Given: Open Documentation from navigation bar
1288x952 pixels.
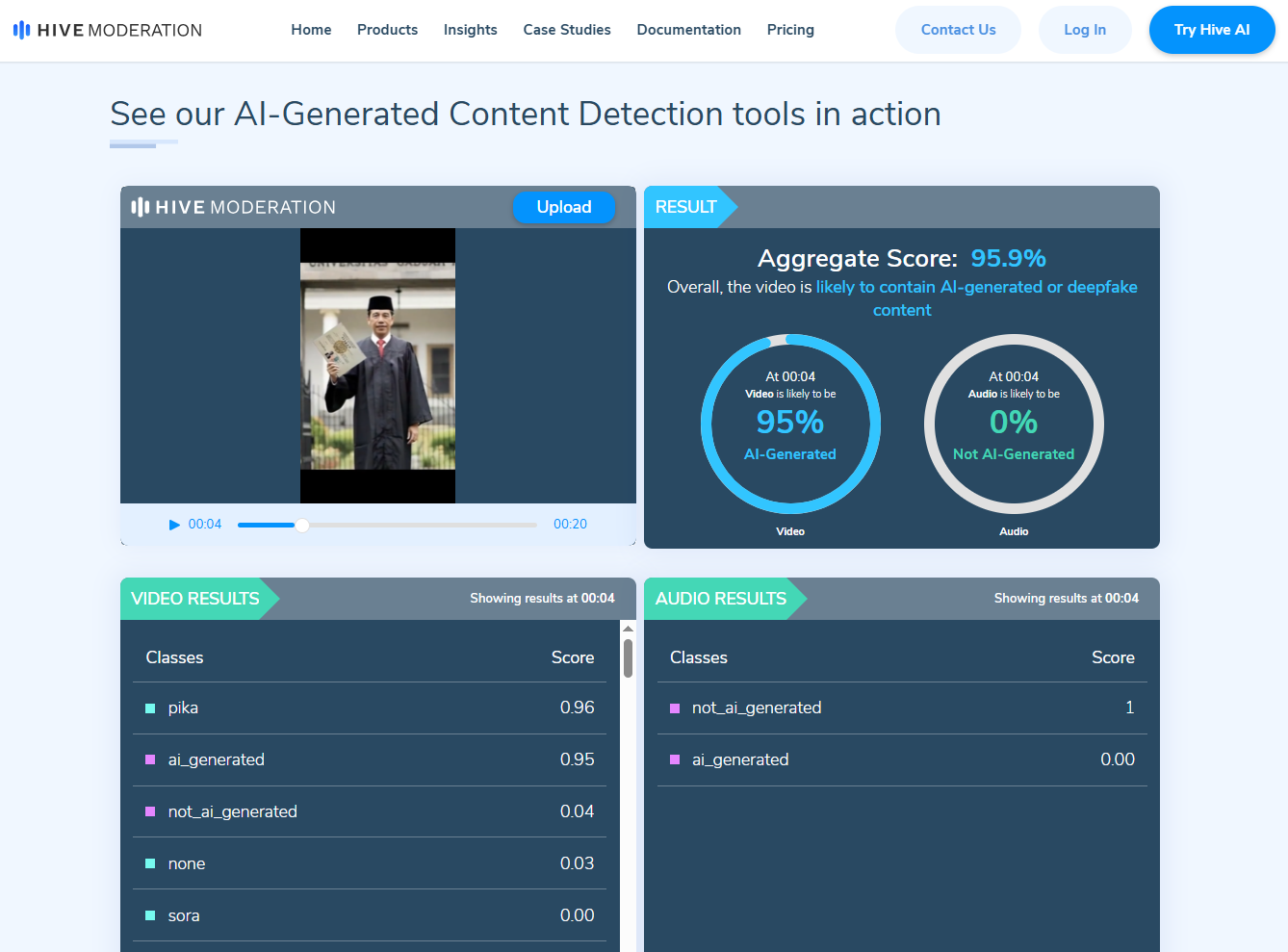Looking at the screenshot, I should (x=689, y=30).
